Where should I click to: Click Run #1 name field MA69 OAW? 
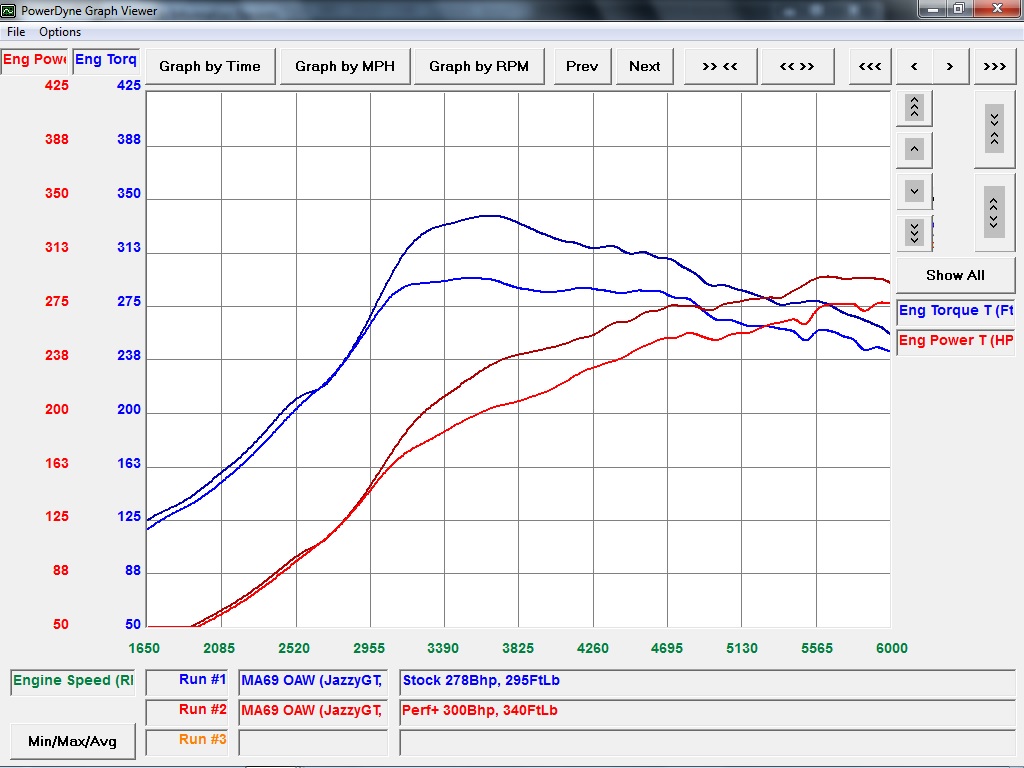(313, 681)
